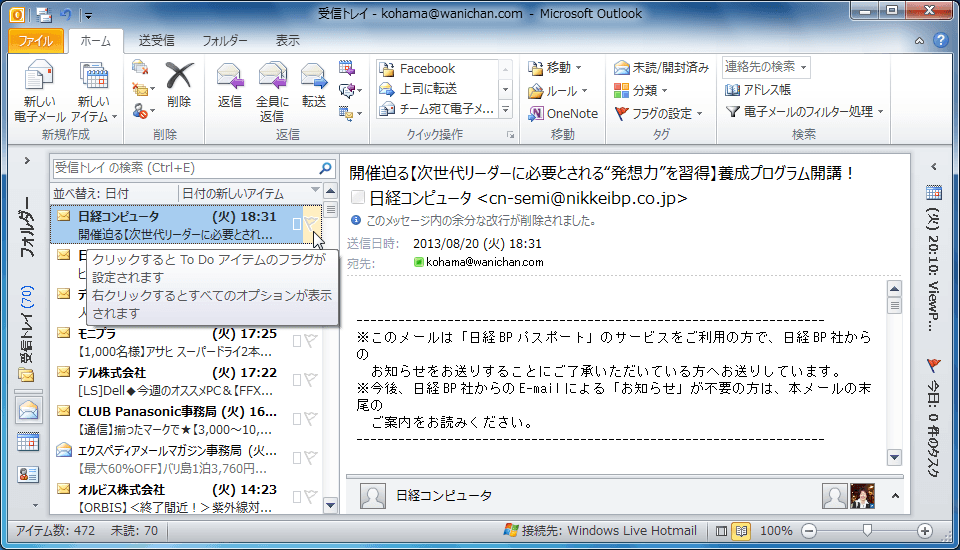Create a new email with 新しい電子メール
This screenshot has width=960, height=550.
(x=39, y=92)
